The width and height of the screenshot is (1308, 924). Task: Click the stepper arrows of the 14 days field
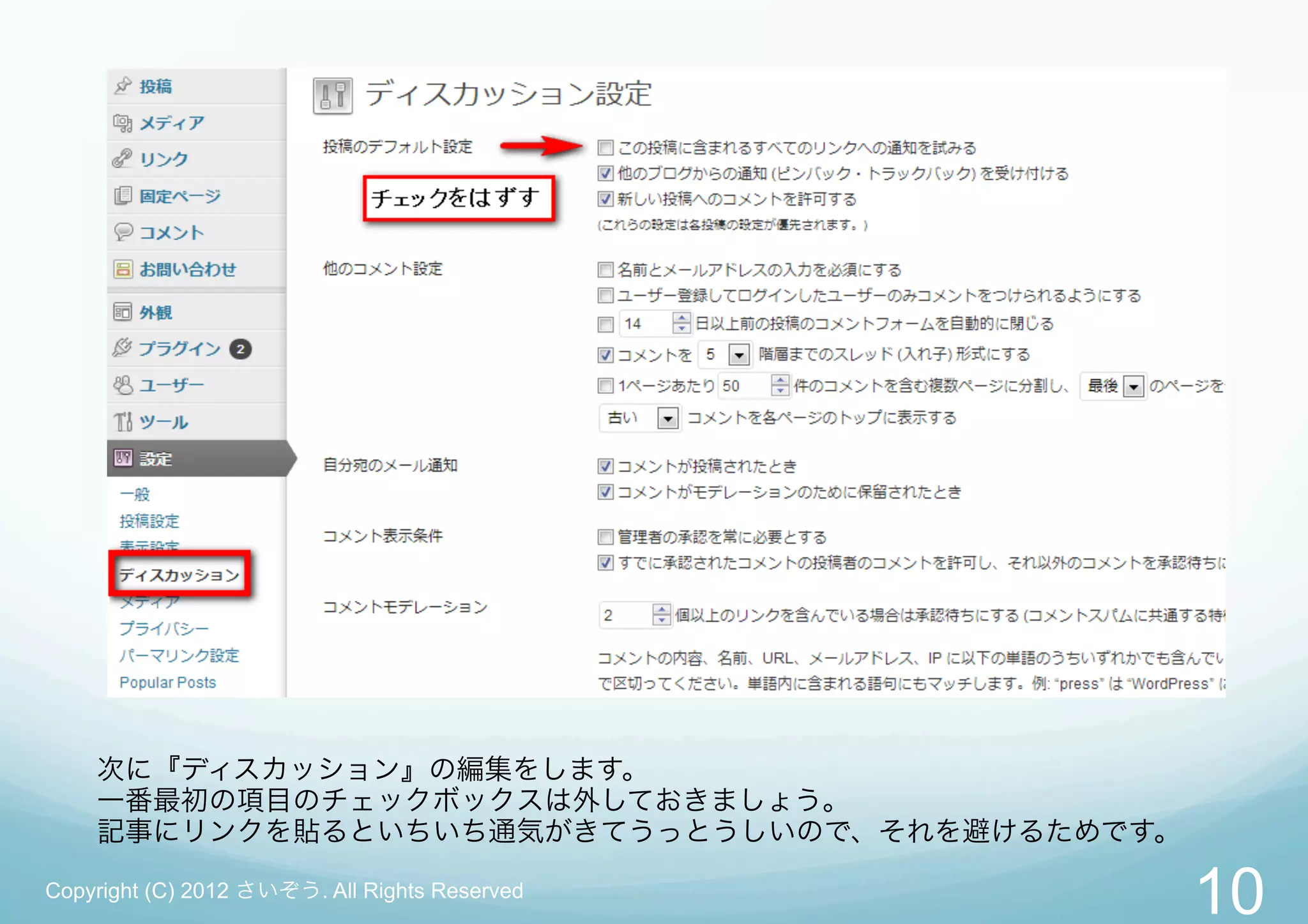pos(681,324)
